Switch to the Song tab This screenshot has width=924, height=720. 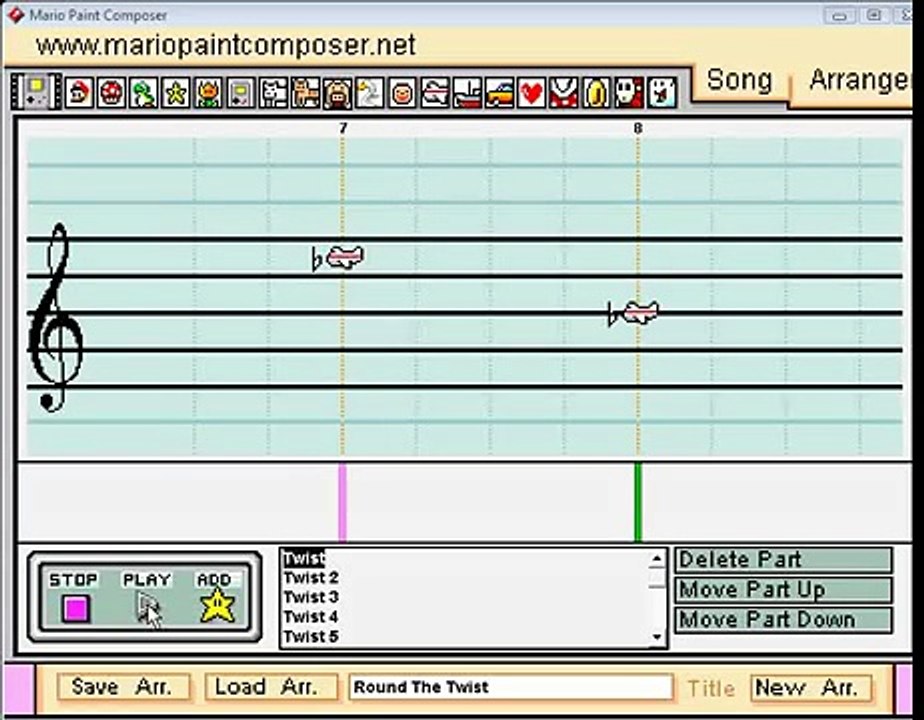[739, 81]
